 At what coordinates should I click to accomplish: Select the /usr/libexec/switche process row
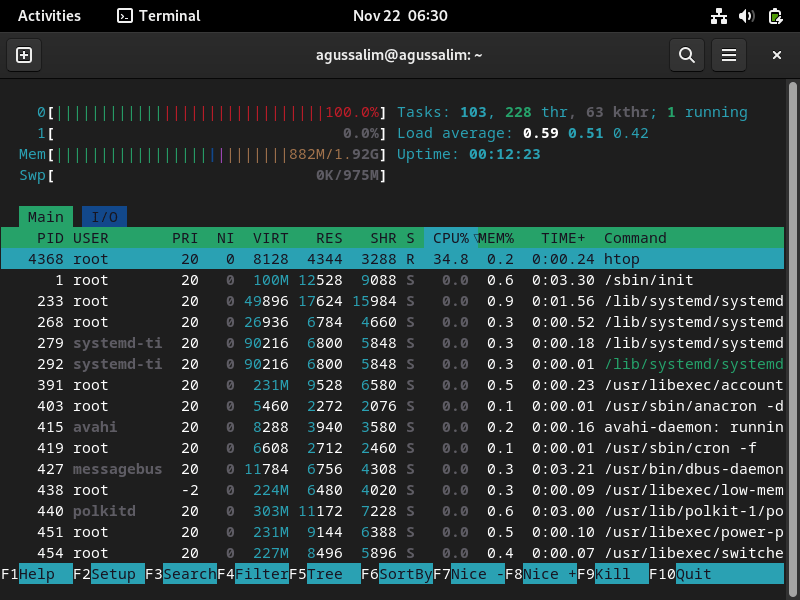392,553
